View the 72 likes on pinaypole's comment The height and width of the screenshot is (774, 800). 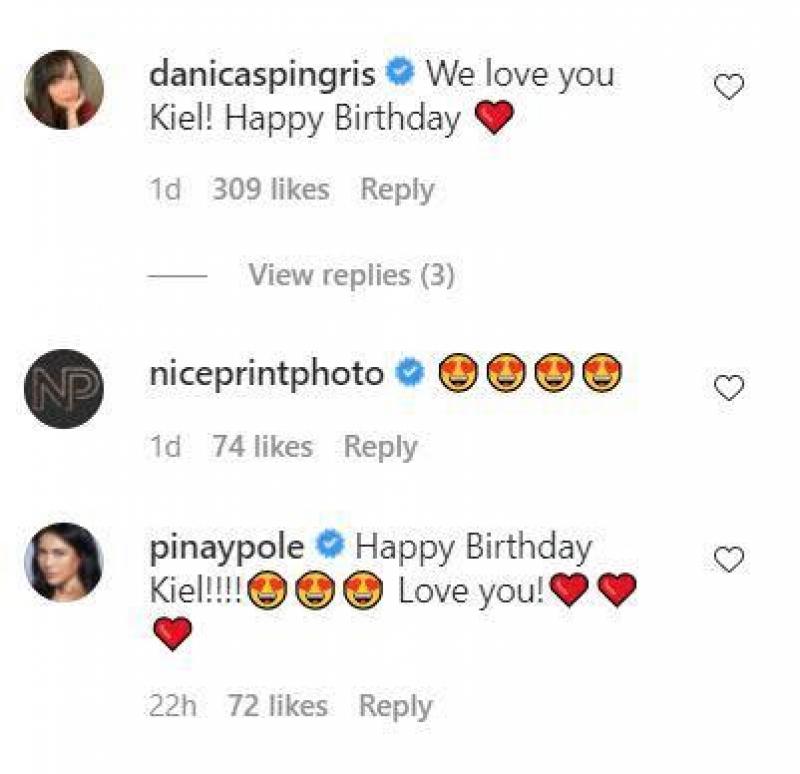277,706
